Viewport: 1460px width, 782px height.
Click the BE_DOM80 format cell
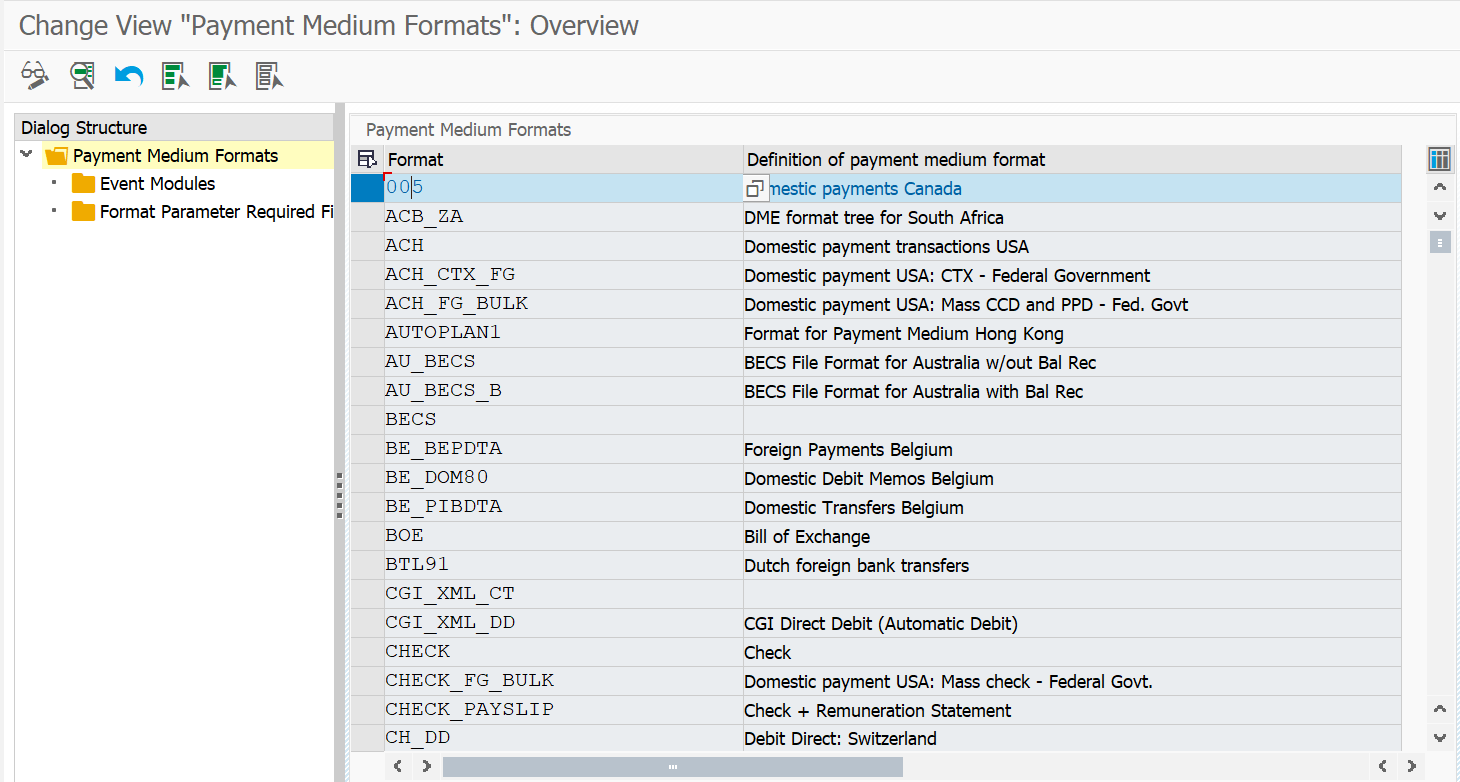coord(563,478)
